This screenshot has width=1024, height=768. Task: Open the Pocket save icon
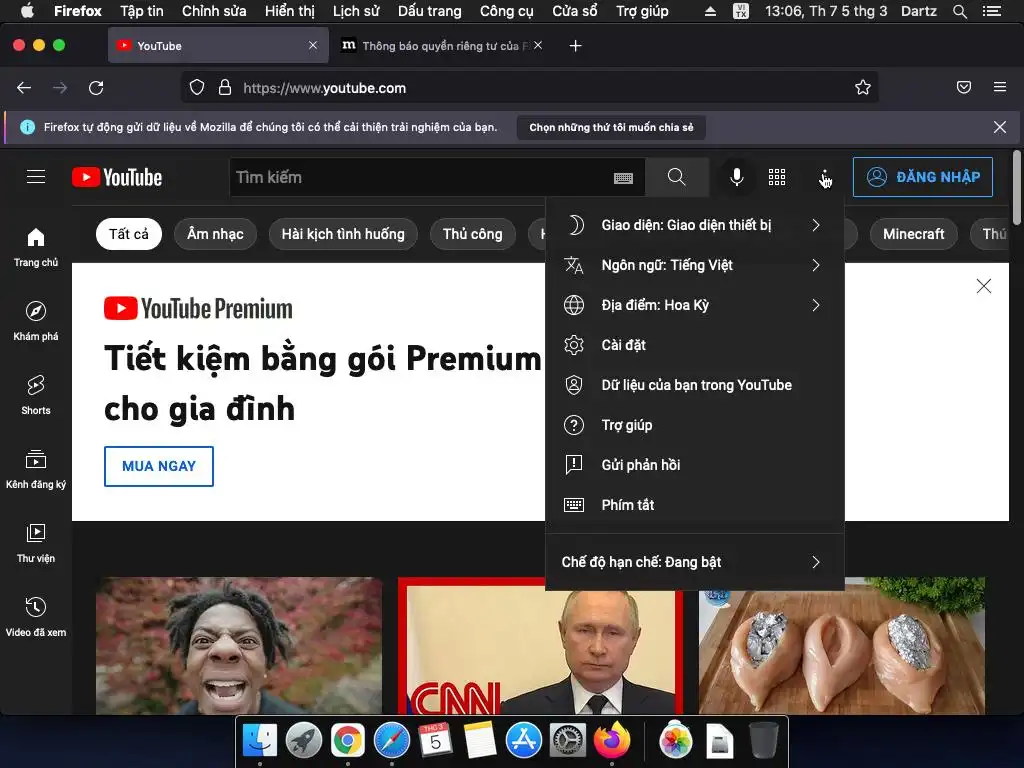964,87
